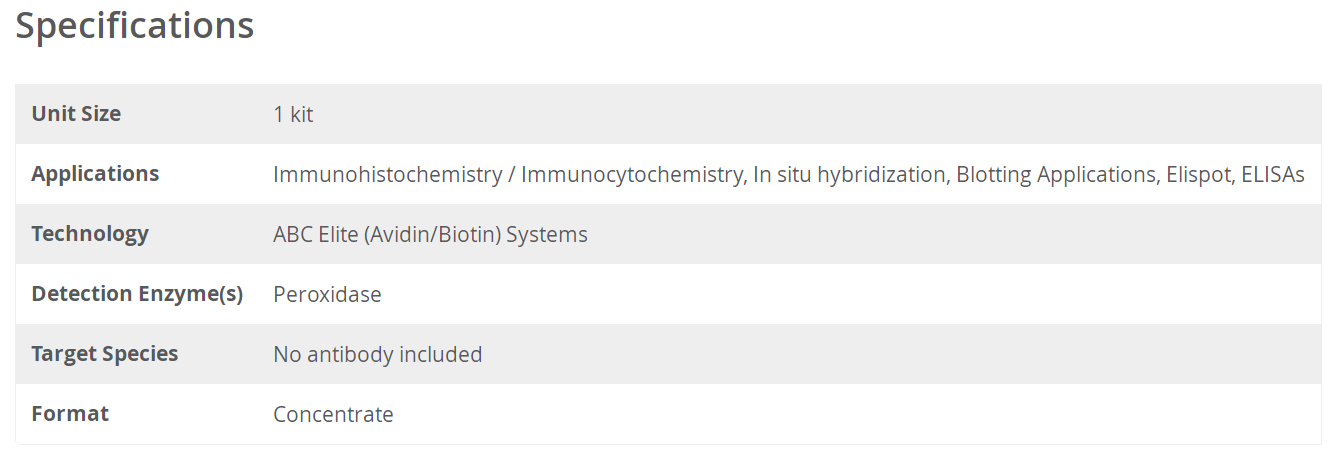1341x466 pixels.
Task: Click the ELISAs application entry
Action: (x=1272, y=175)
